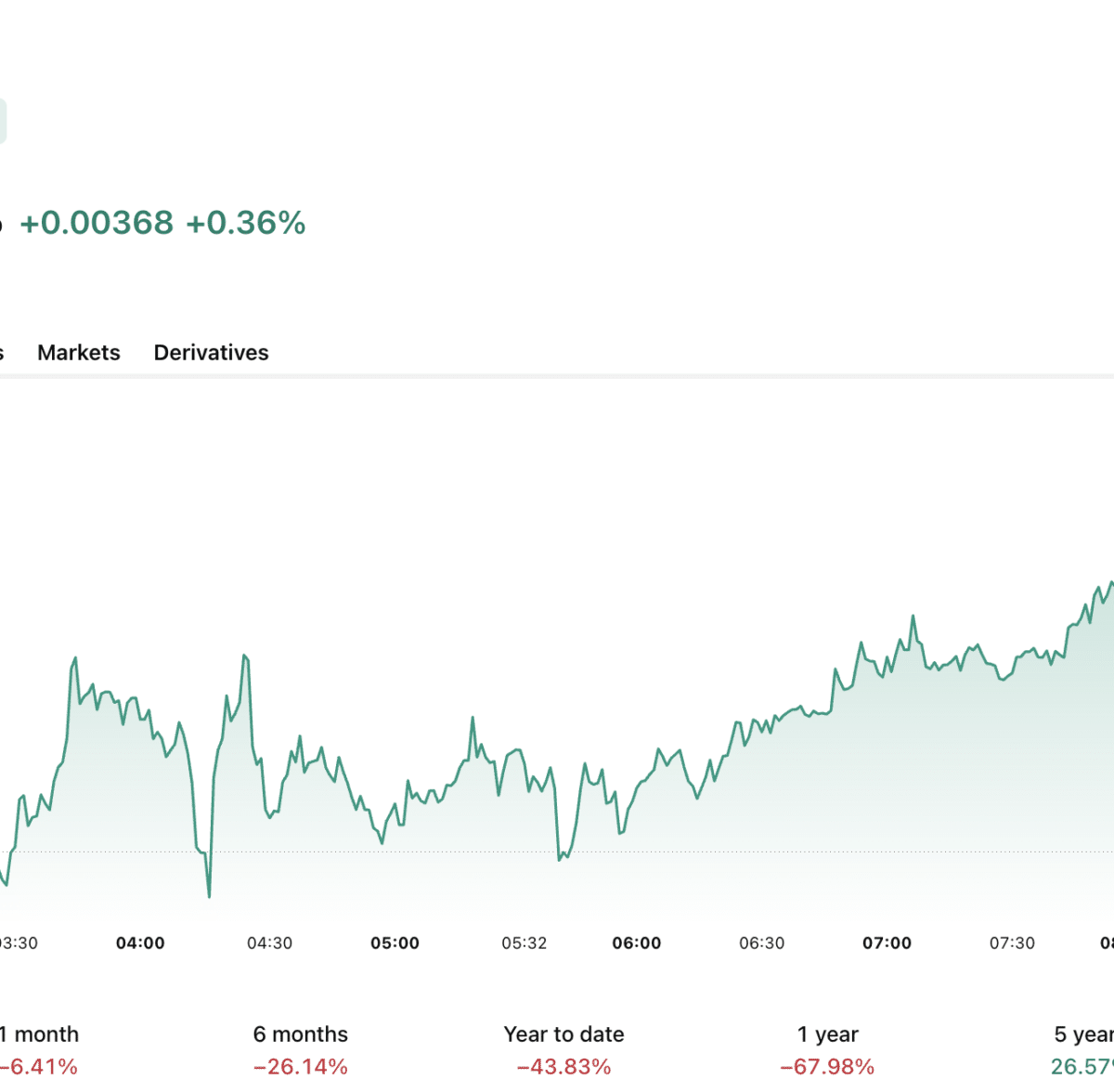Click the −26.14% six-month value
Screen dimensions: 1114x1092
click(x=301, y=1067)
